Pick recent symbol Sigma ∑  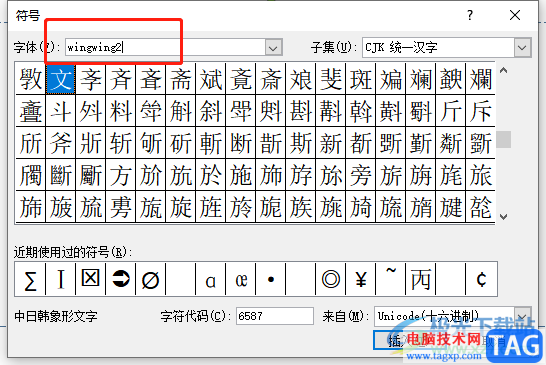coord(30,279)
